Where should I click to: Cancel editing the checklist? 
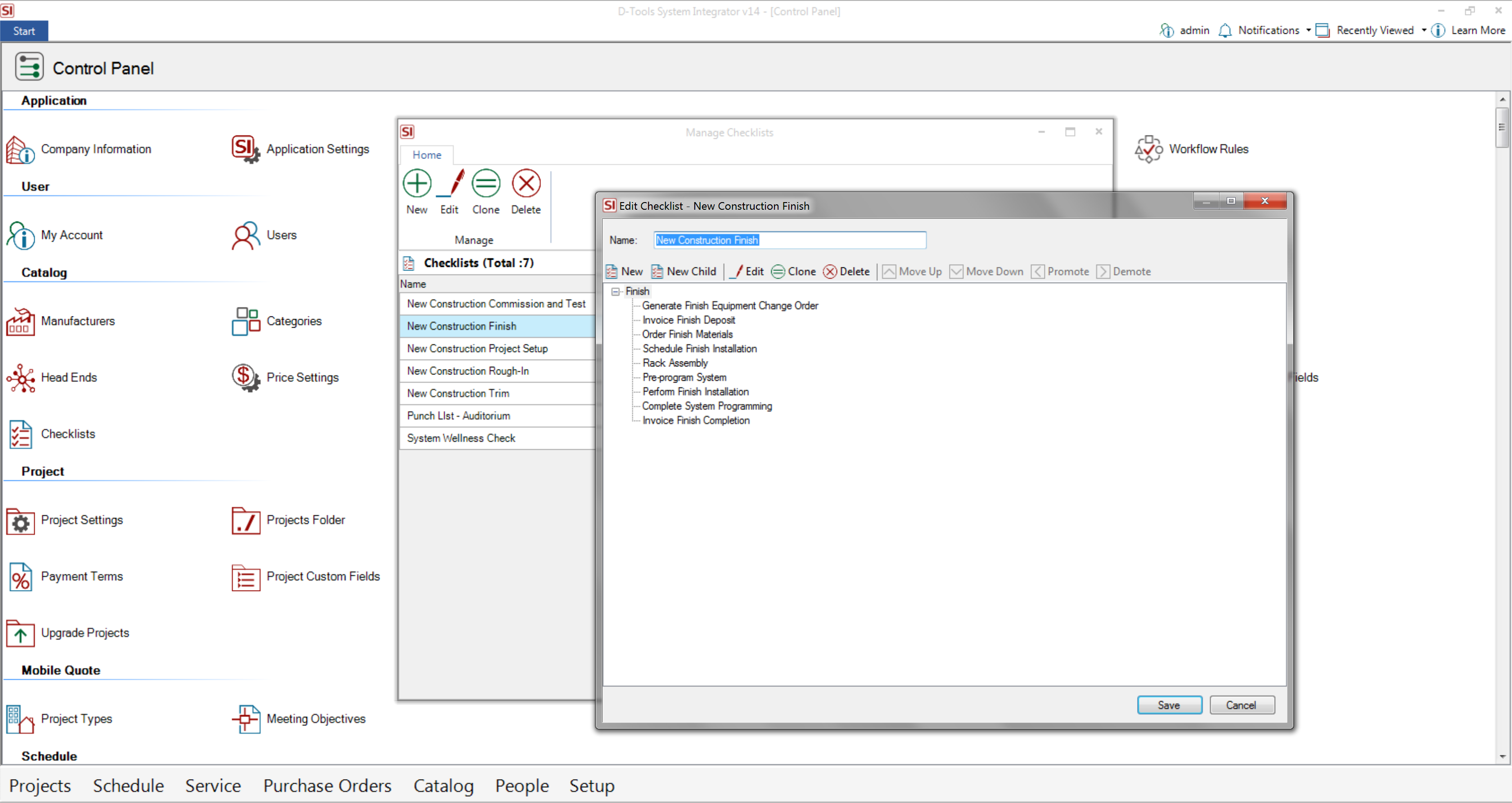pos(1242,705)
